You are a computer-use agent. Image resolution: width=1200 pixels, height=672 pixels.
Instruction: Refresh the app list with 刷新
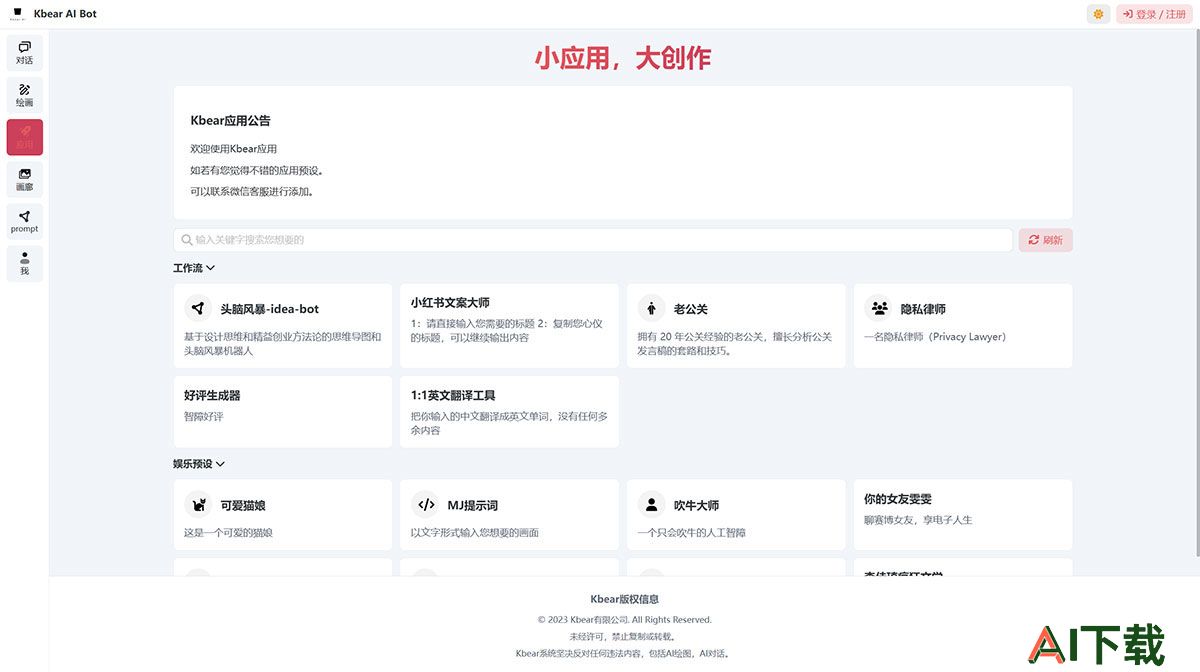(1046, 240)
